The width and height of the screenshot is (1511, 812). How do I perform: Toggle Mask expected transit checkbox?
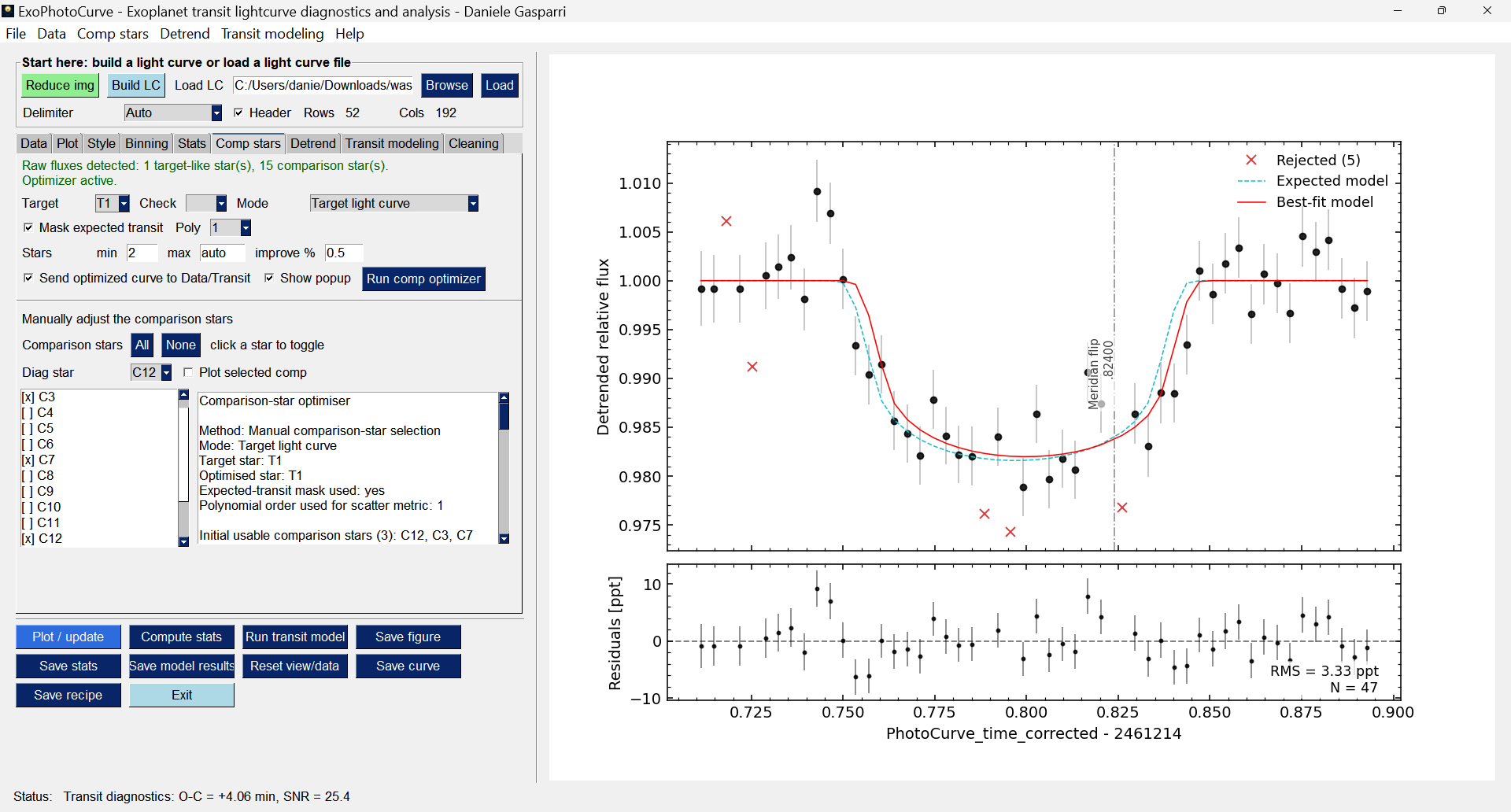point(28,227)
